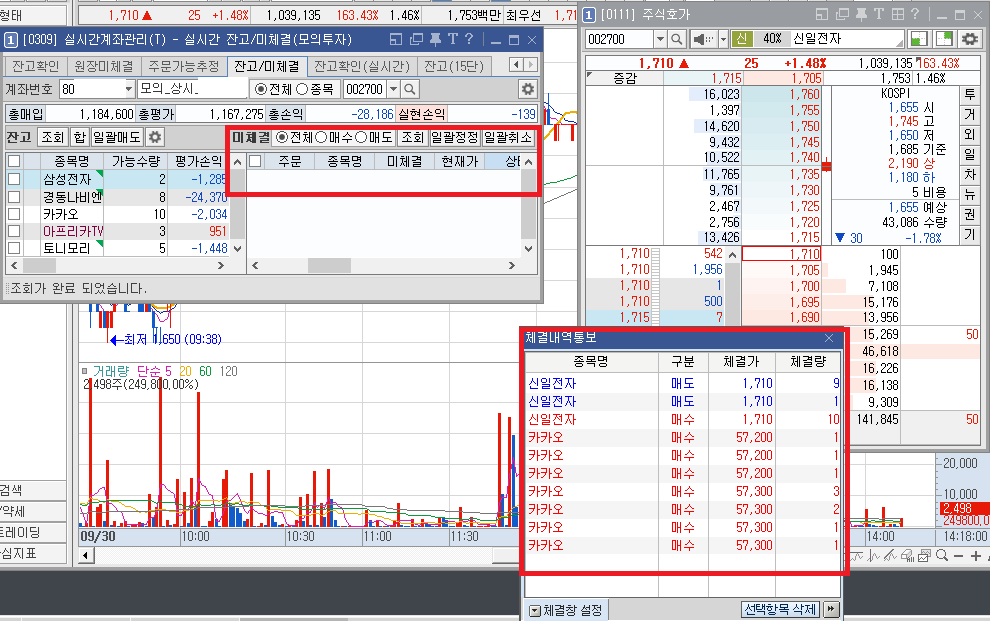This screenshot has height=621, width=990.
Task: Check the box for the 삼성전자 row
Action: (x=14, y=179)
